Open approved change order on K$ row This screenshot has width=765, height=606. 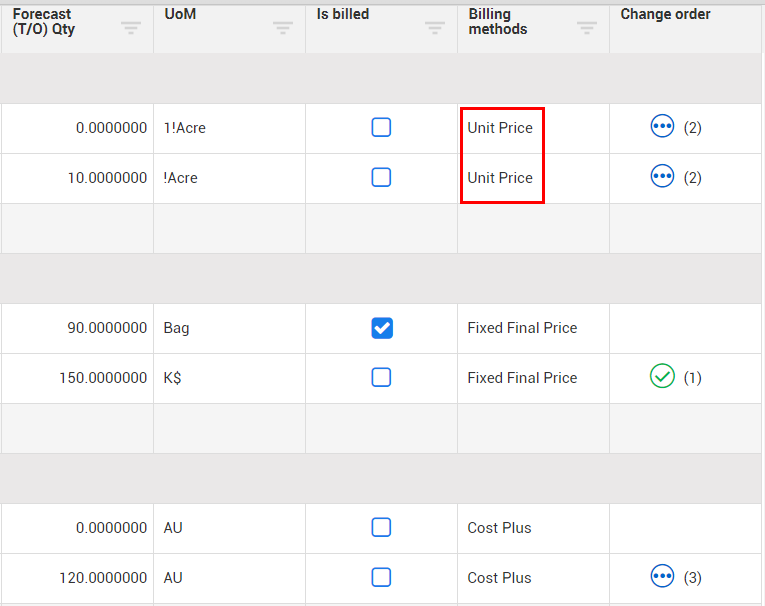point(662,377)
